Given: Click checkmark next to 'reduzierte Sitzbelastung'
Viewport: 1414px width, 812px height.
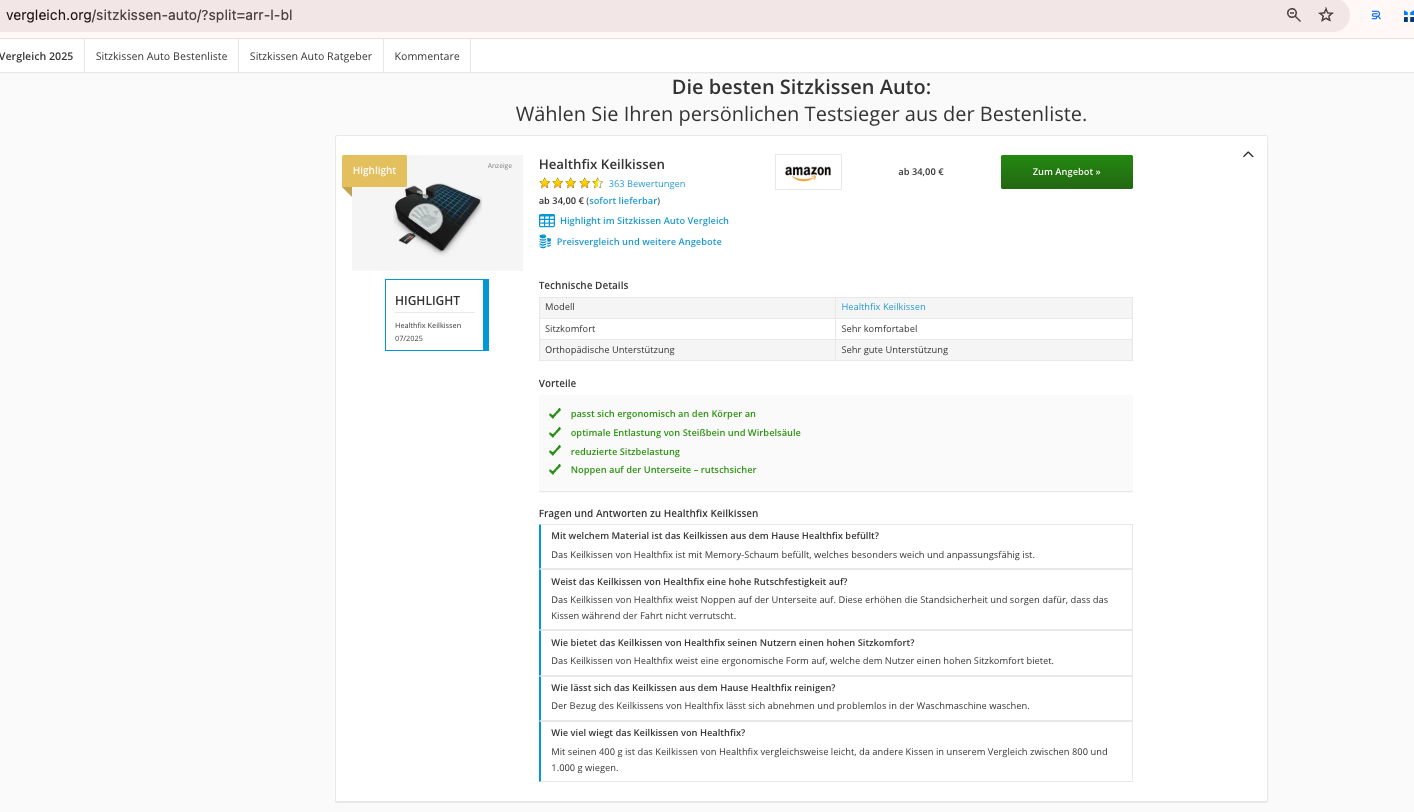Looking at the screenshot, I should pos(555,451).
